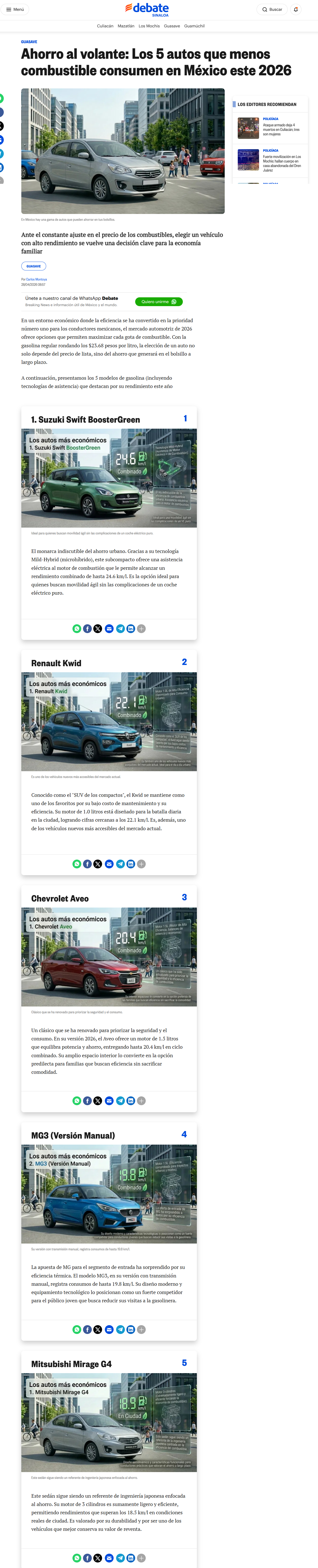Share Chevrolet Aveo card on Telegram

120,1100
